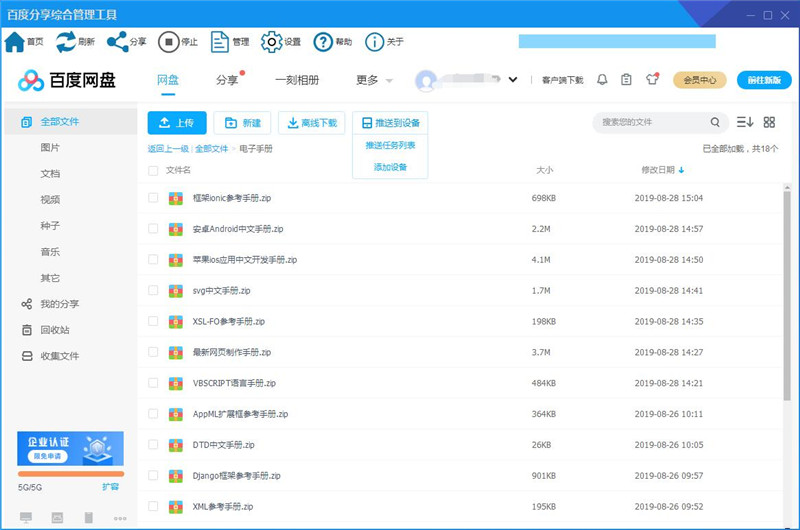The image size is (800, 530).
Task: Open 会员中心 button
Action: pos(699,80)
